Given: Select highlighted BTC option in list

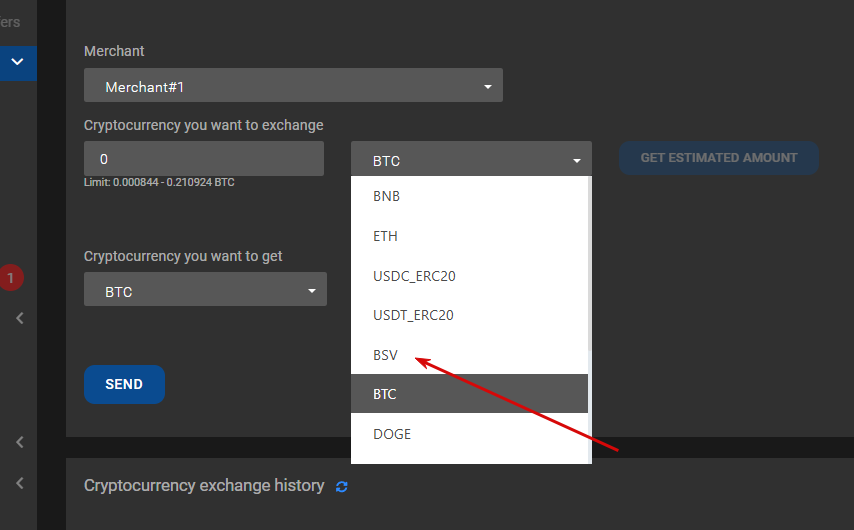Looking at the screenshot, I should point(469,393).
